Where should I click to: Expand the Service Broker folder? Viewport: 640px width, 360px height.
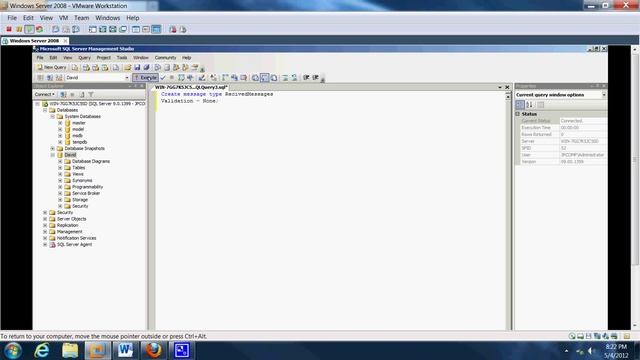click(x=60, y=193)
